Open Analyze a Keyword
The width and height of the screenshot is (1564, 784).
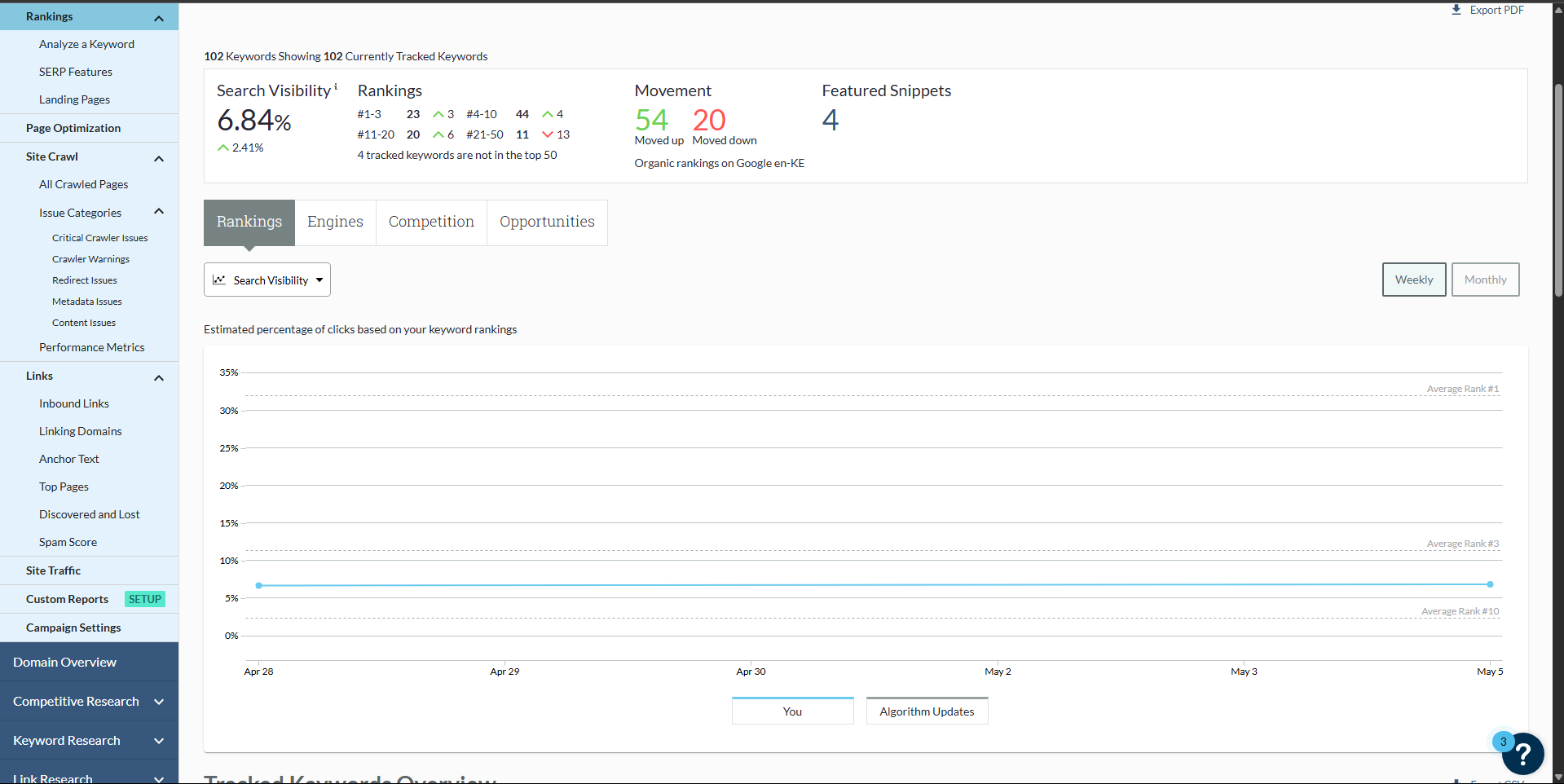coord(86,44)
